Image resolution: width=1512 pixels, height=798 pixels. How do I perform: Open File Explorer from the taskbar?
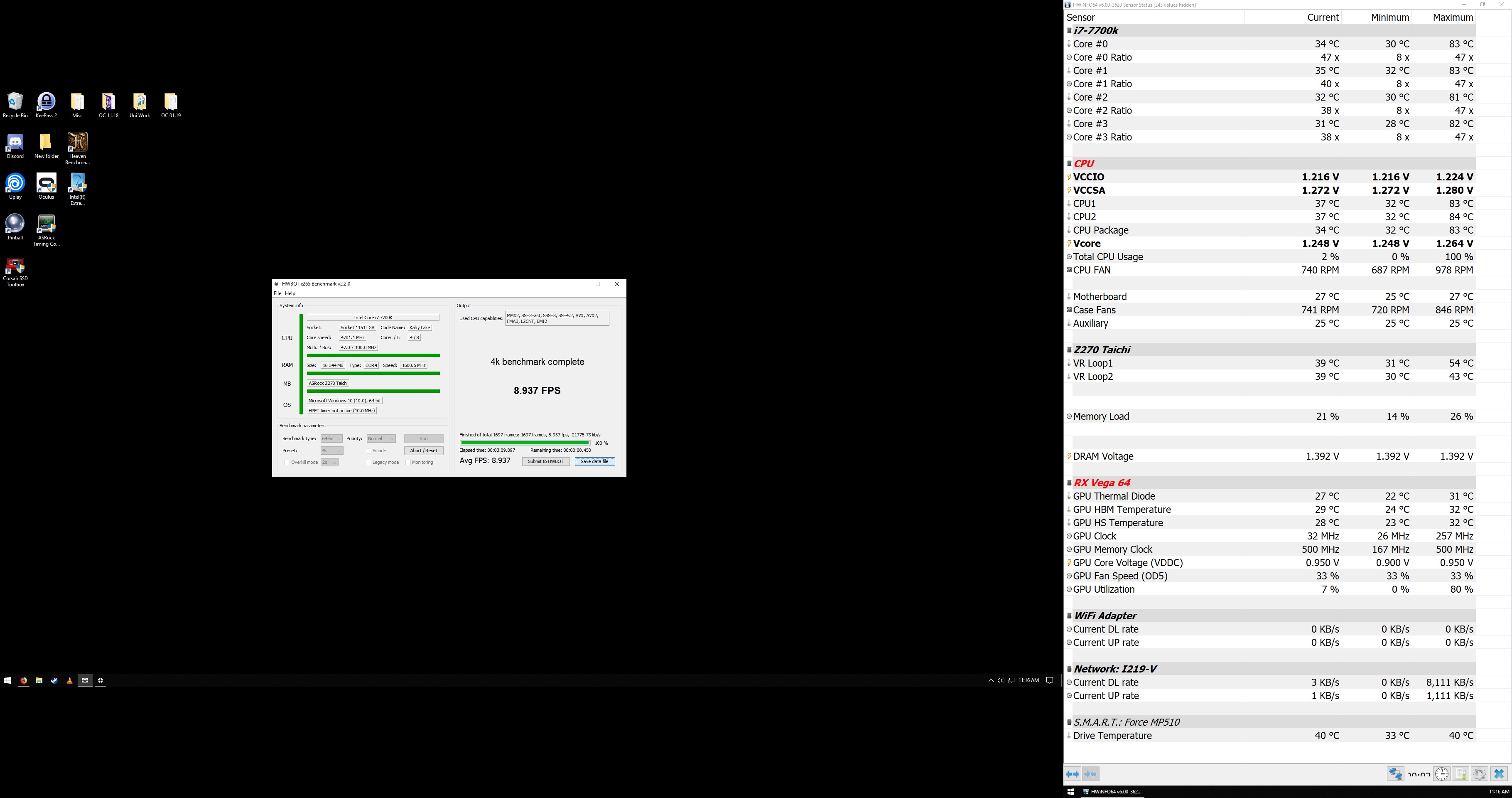point(39,680)
